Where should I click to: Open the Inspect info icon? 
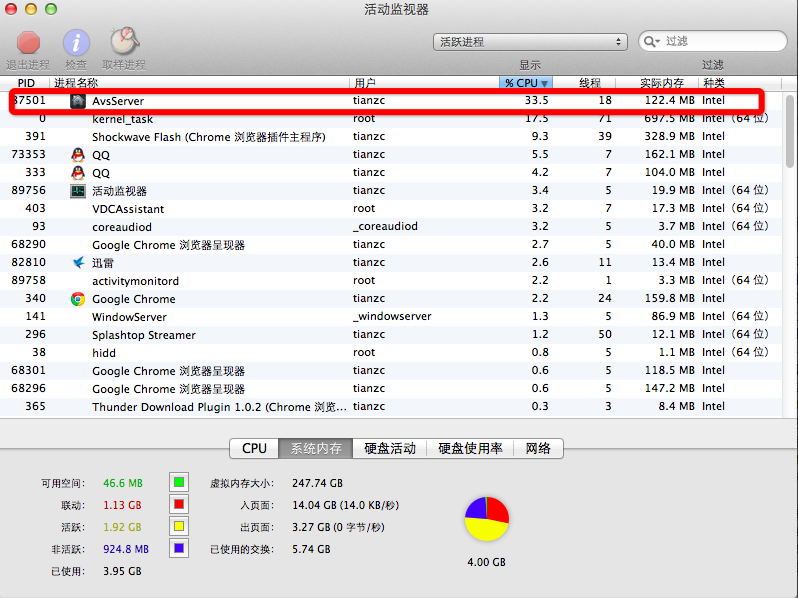[76, 42]
